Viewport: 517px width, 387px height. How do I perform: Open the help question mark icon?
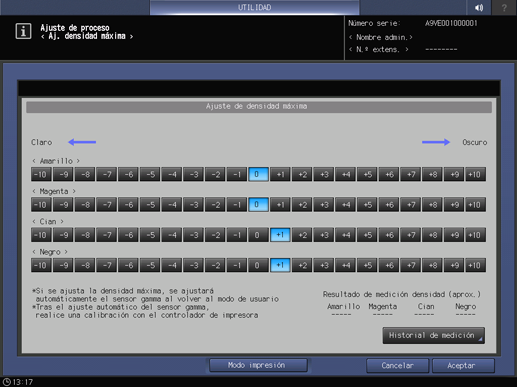(504, 7)
